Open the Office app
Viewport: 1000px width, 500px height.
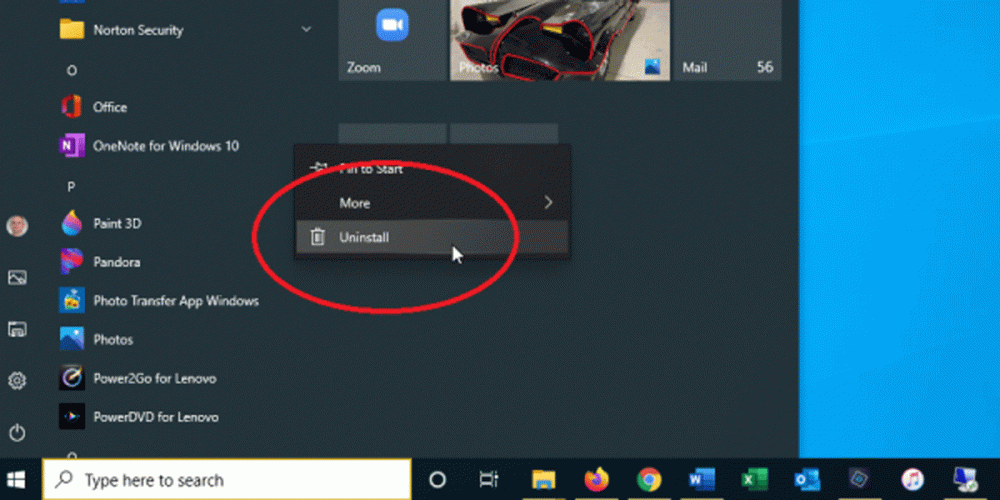pos(109,107)
